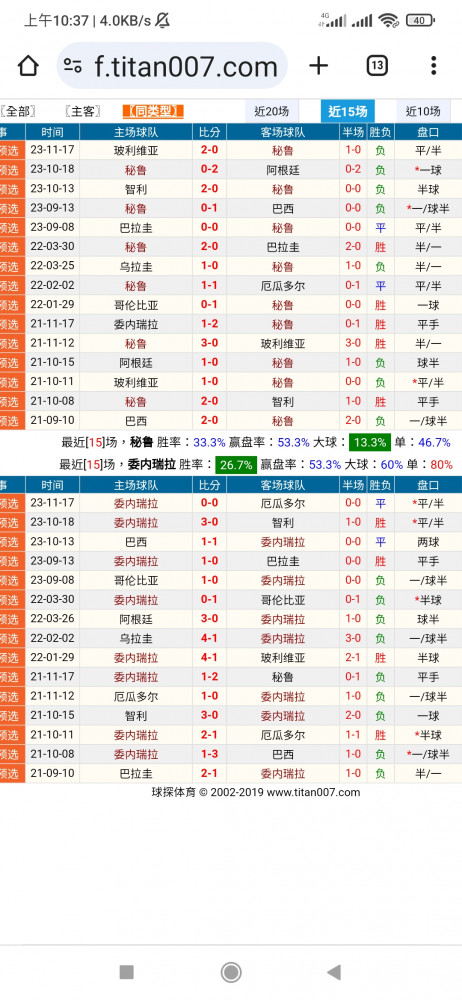The image size is (462, 1000).
Task: Tap the browser home icon
Action: (28, 66)
